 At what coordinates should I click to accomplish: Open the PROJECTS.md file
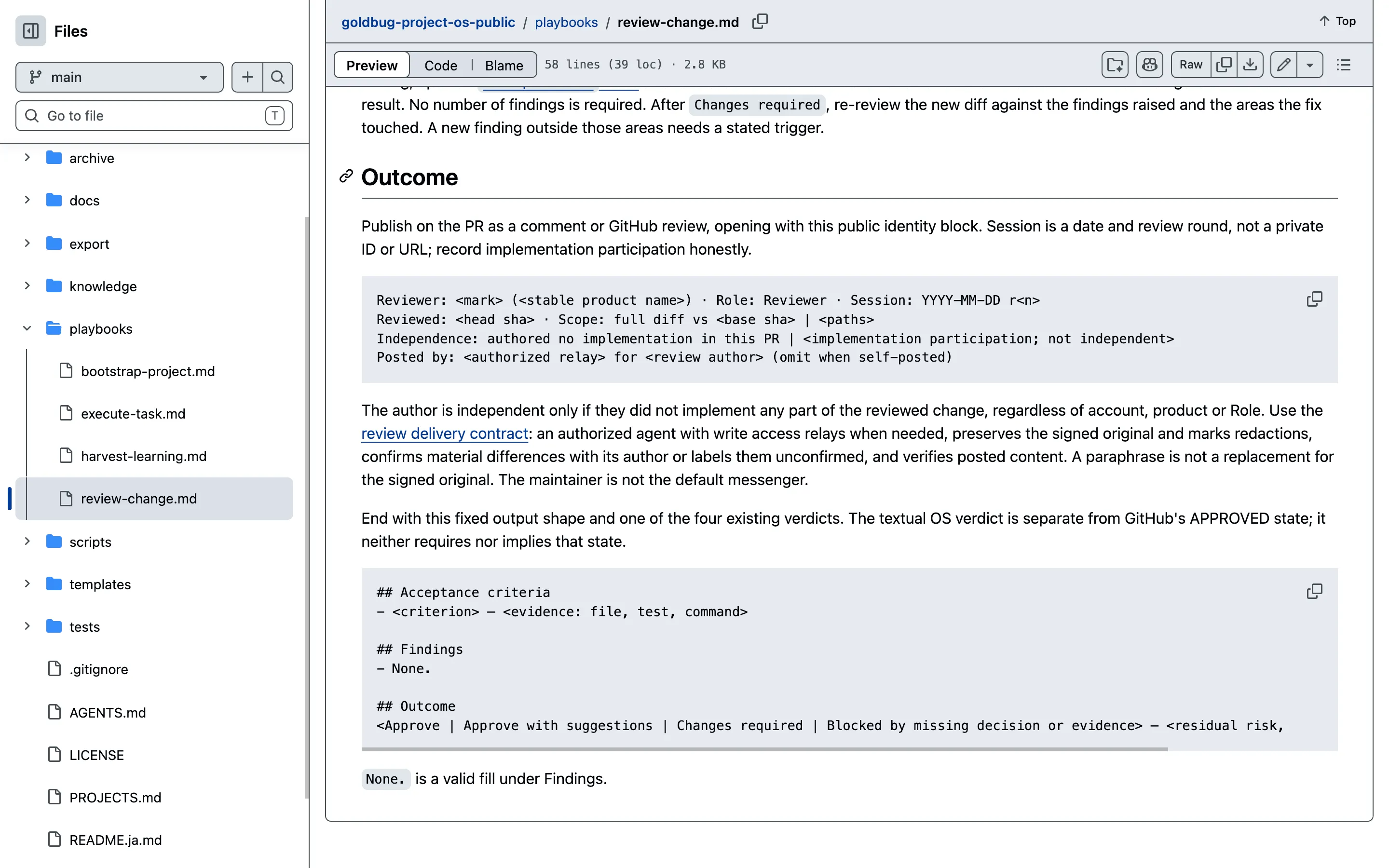115,798
